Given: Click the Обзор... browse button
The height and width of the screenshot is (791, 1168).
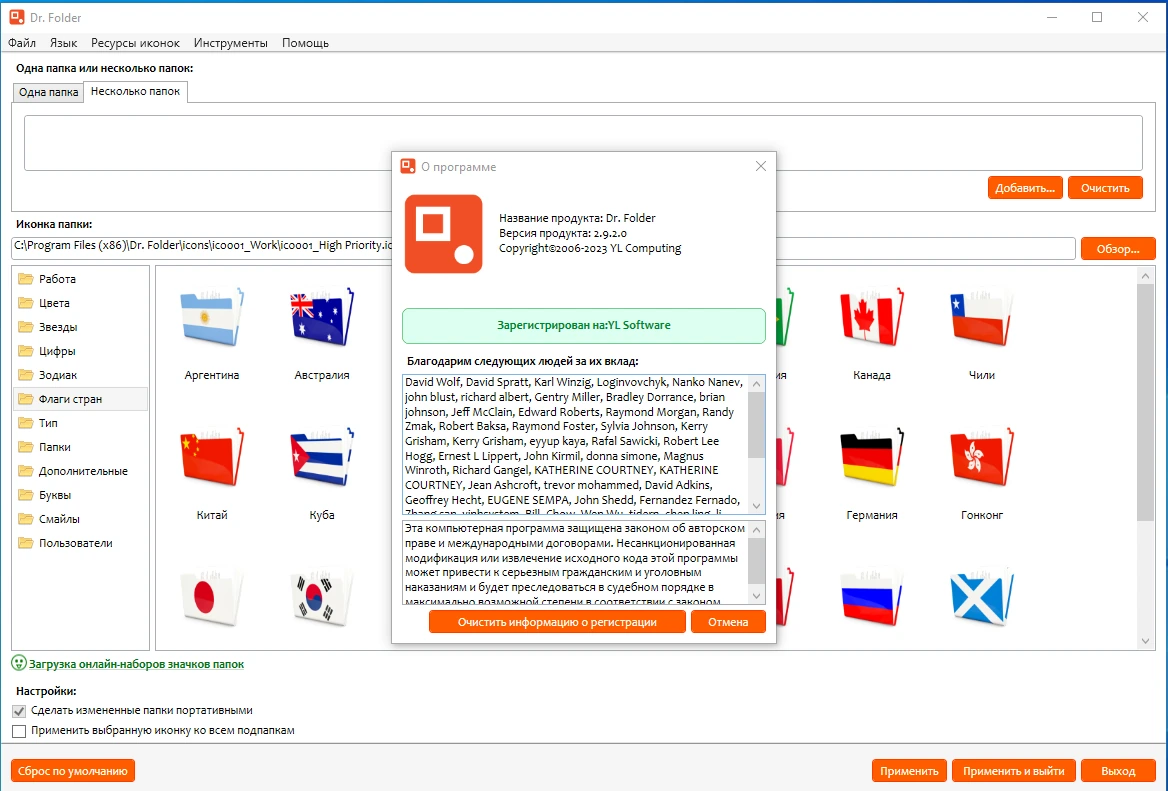Looking at the screenshot, I should [x=1118, y=249].
